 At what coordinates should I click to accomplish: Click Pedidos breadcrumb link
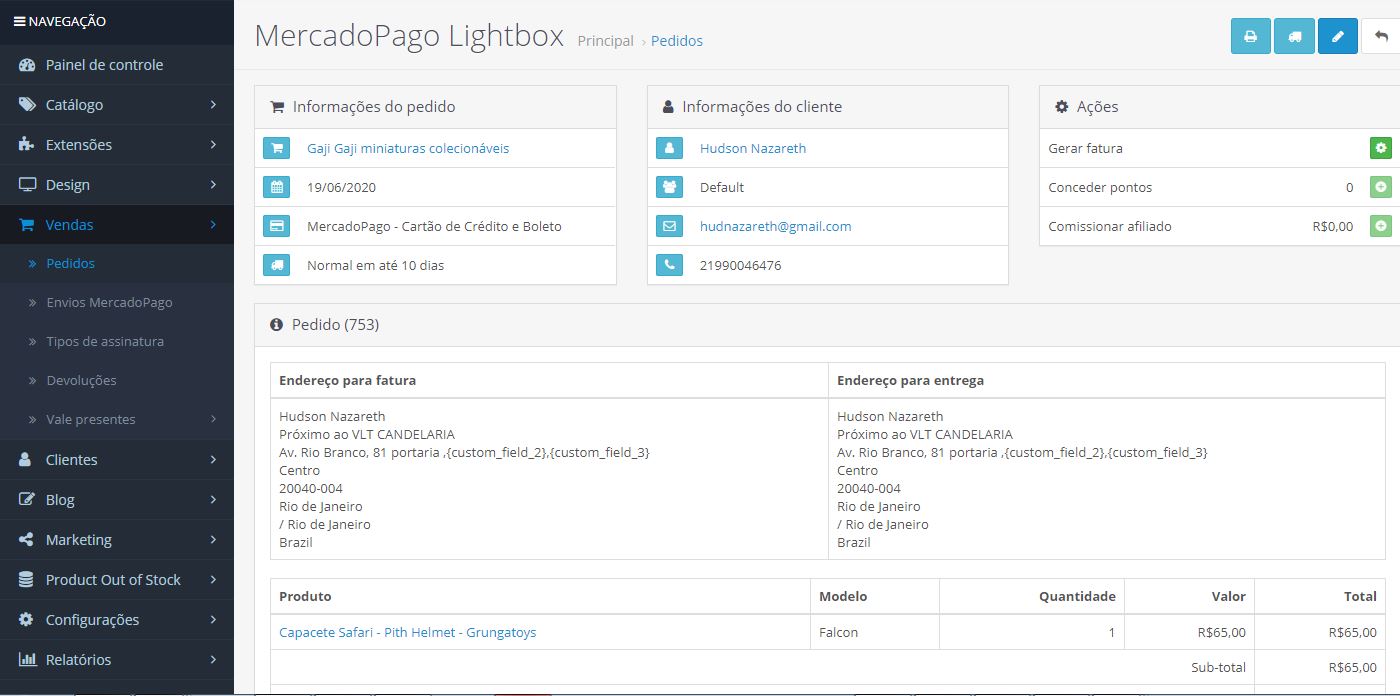coord(677,41)
